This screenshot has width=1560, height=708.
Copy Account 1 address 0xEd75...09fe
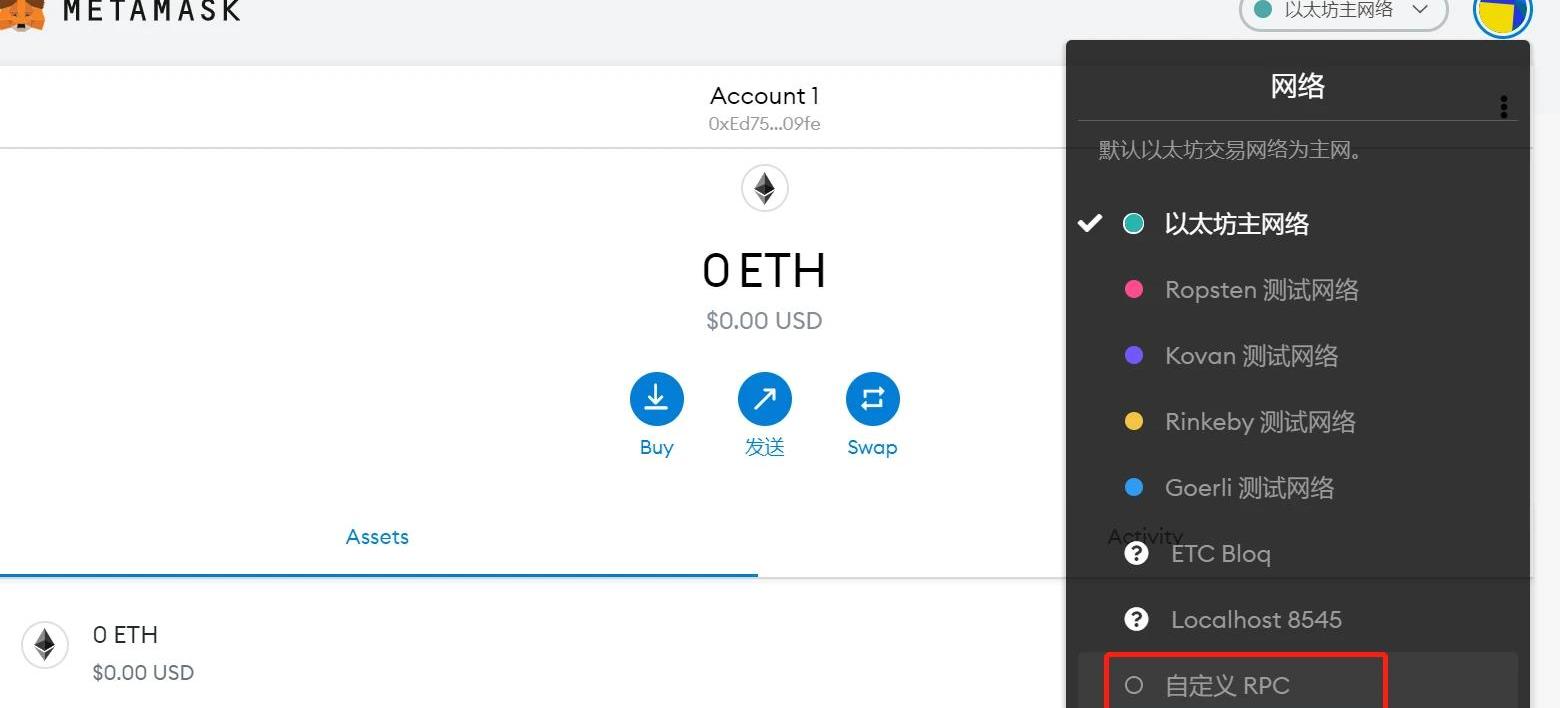coord(765,124)
